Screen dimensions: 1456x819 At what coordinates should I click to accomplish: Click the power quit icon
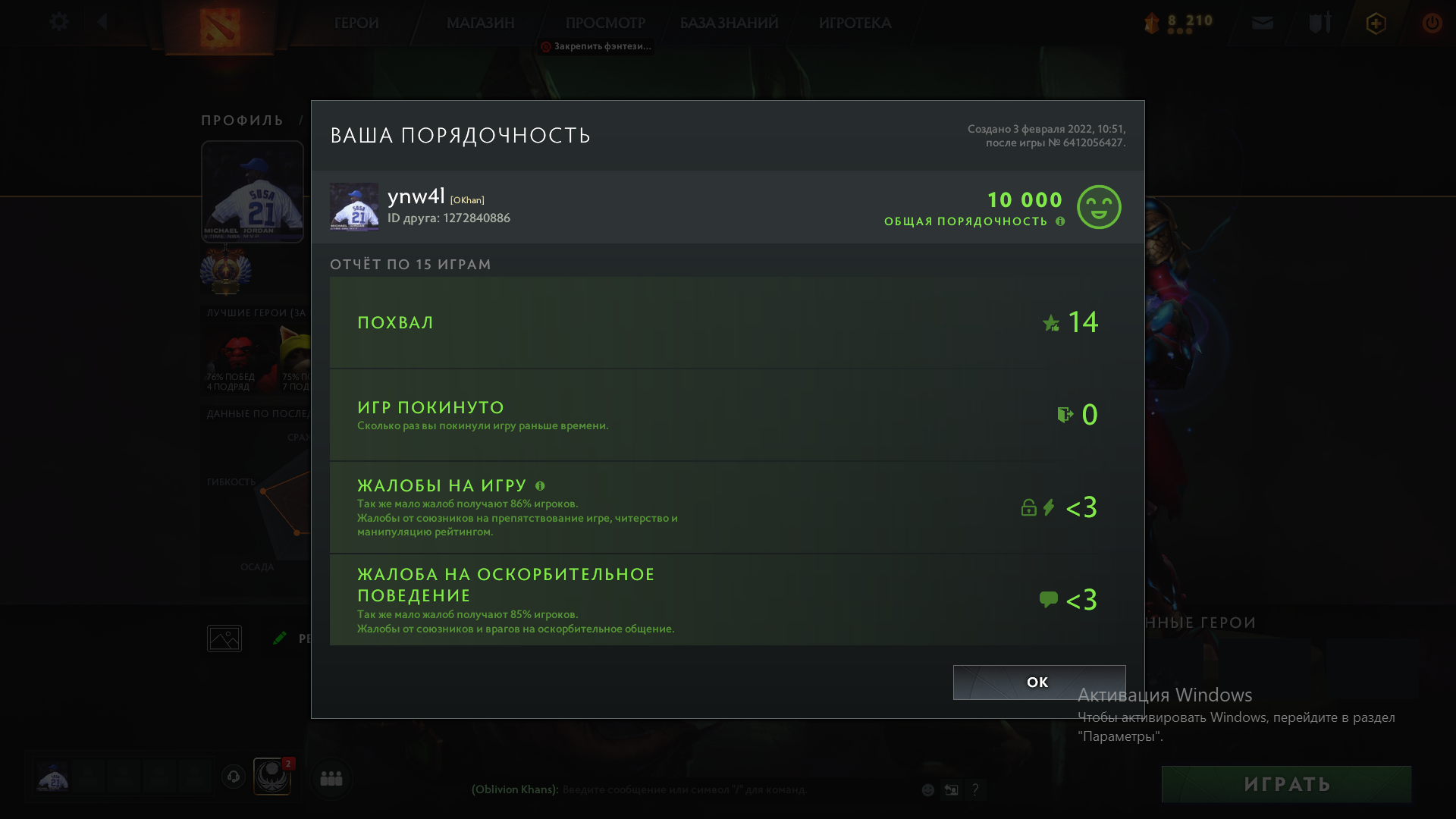(x=1432, y=23)
